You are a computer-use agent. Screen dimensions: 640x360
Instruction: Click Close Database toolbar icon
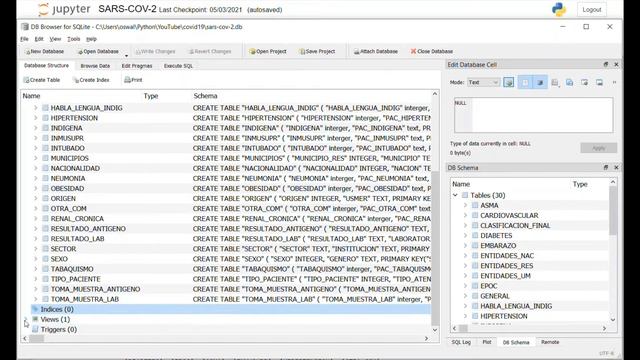click(413, 51)
